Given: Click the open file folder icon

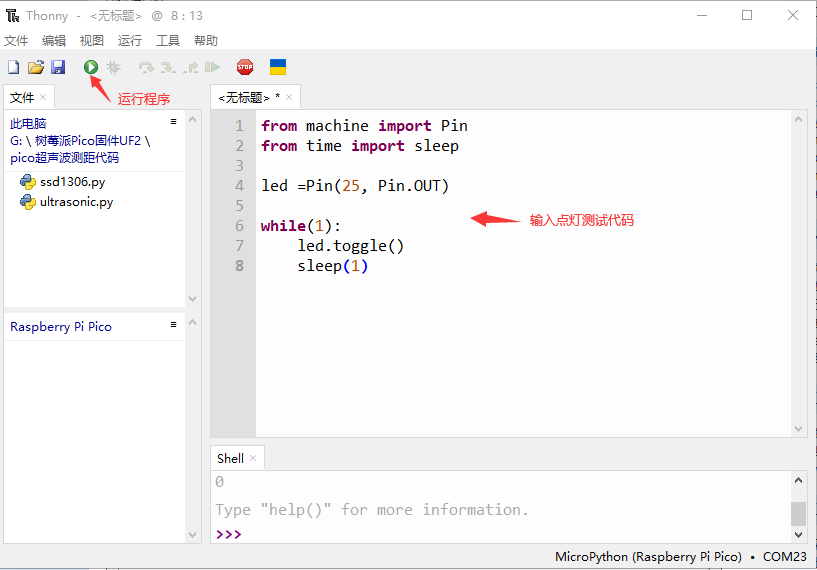Looking at the screenshot, I should pyautogui.click(x=35, y=67).
